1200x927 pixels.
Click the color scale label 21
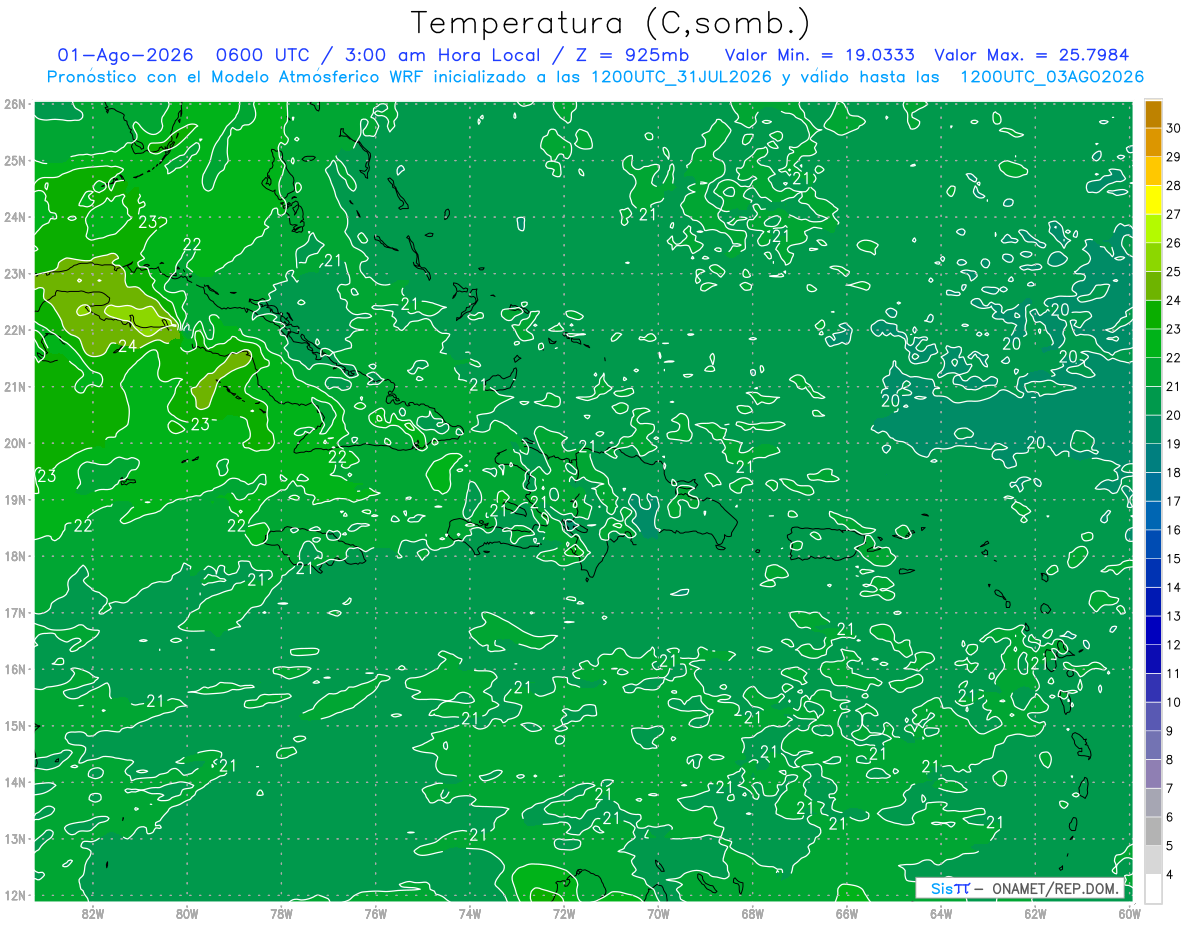(1174, 387)
